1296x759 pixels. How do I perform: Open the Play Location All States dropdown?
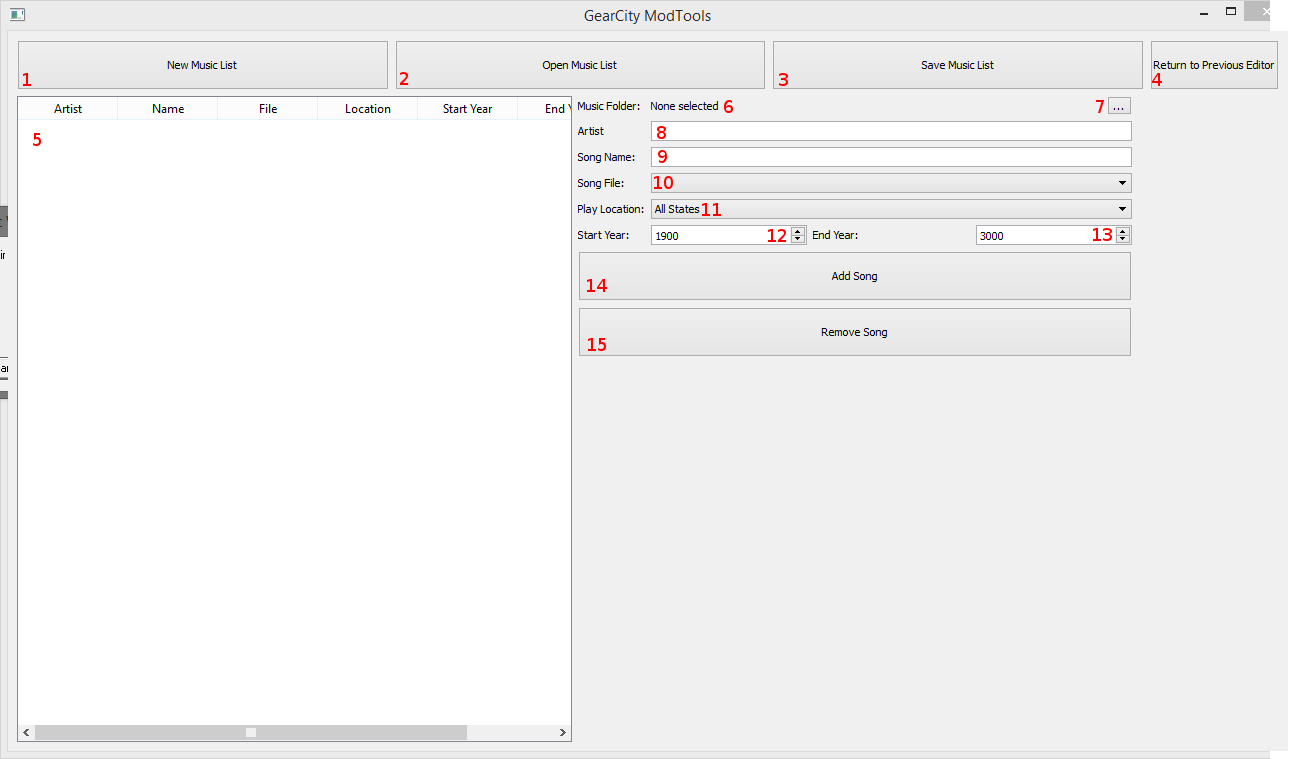point(890,209)
